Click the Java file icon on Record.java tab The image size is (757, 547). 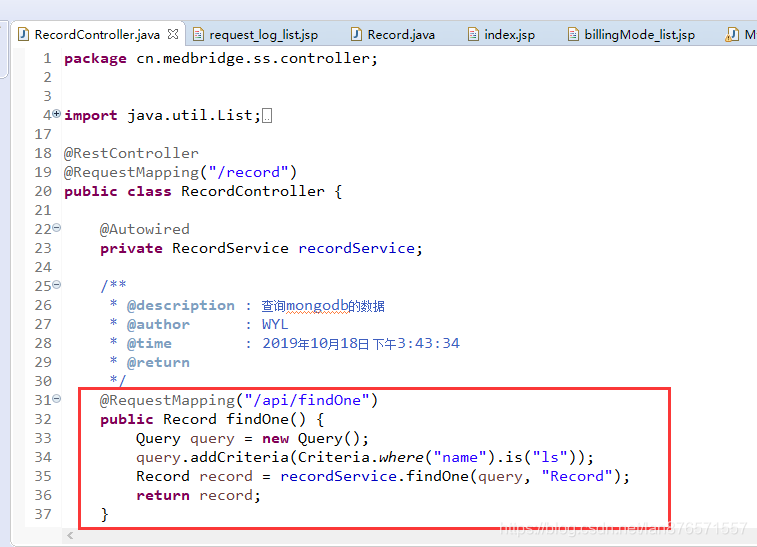pyautogui.click(x=356, y=34)
